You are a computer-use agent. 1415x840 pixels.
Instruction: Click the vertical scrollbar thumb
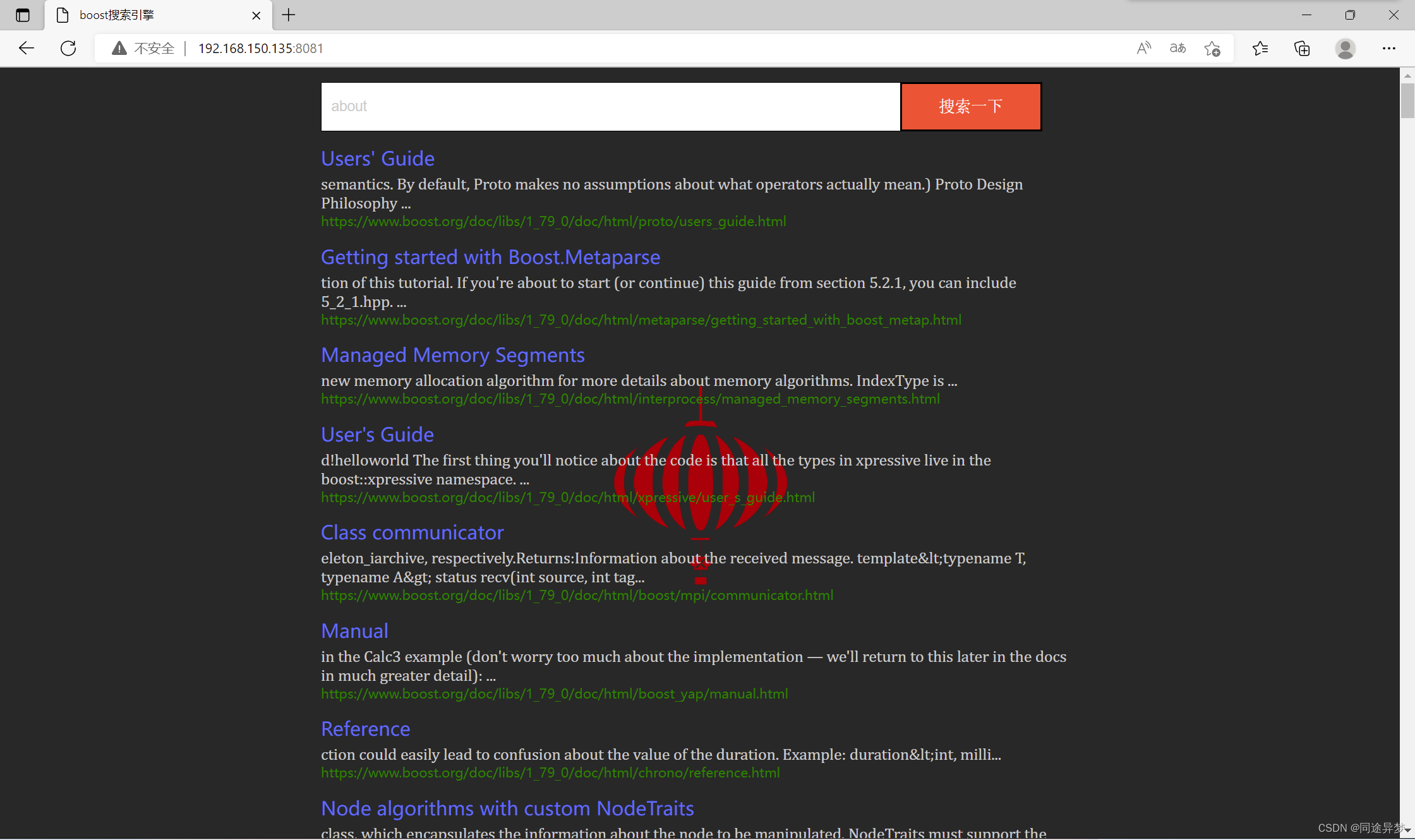[x=1407, y=100]
